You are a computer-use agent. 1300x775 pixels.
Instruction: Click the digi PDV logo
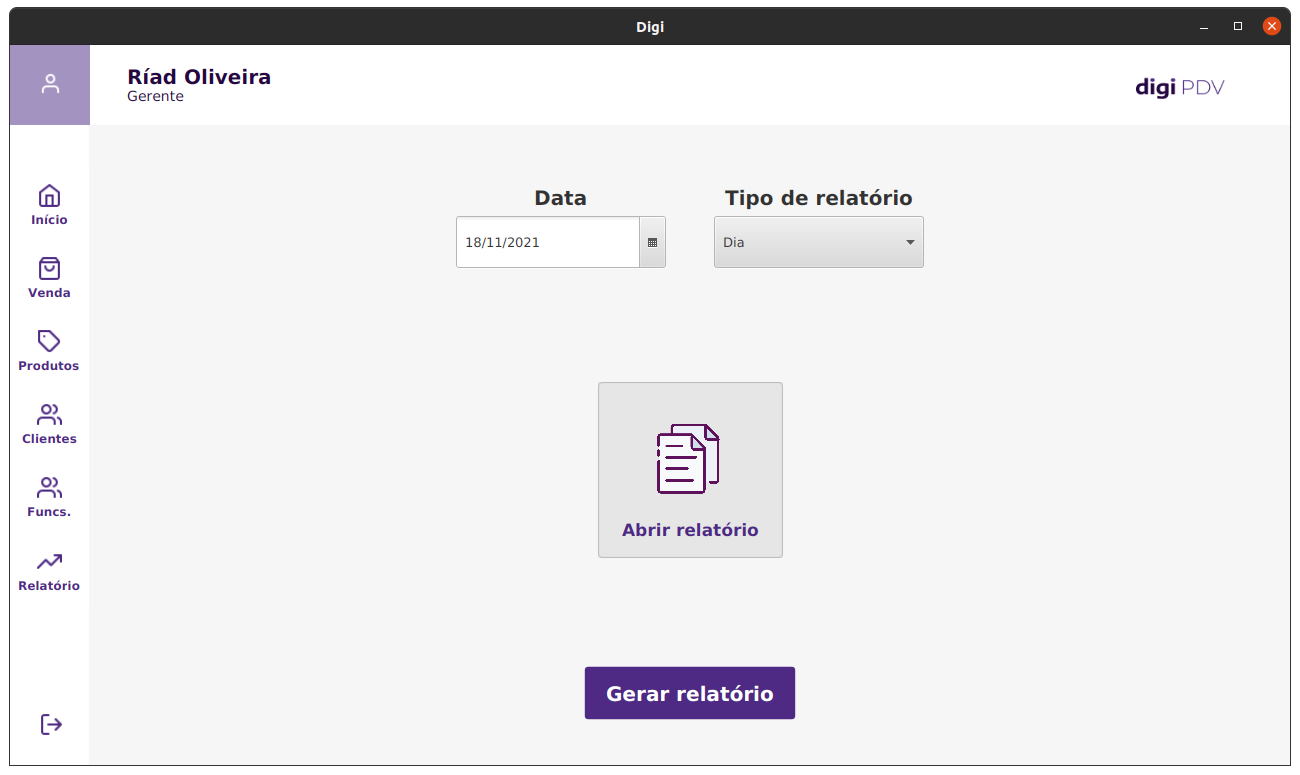point(1180,87)
